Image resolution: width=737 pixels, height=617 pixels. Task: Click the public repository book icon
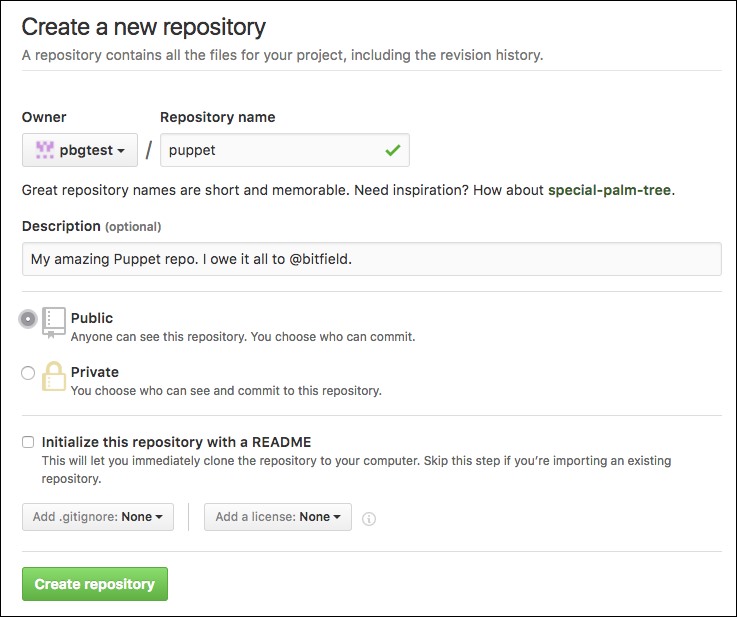click(54, 322)
